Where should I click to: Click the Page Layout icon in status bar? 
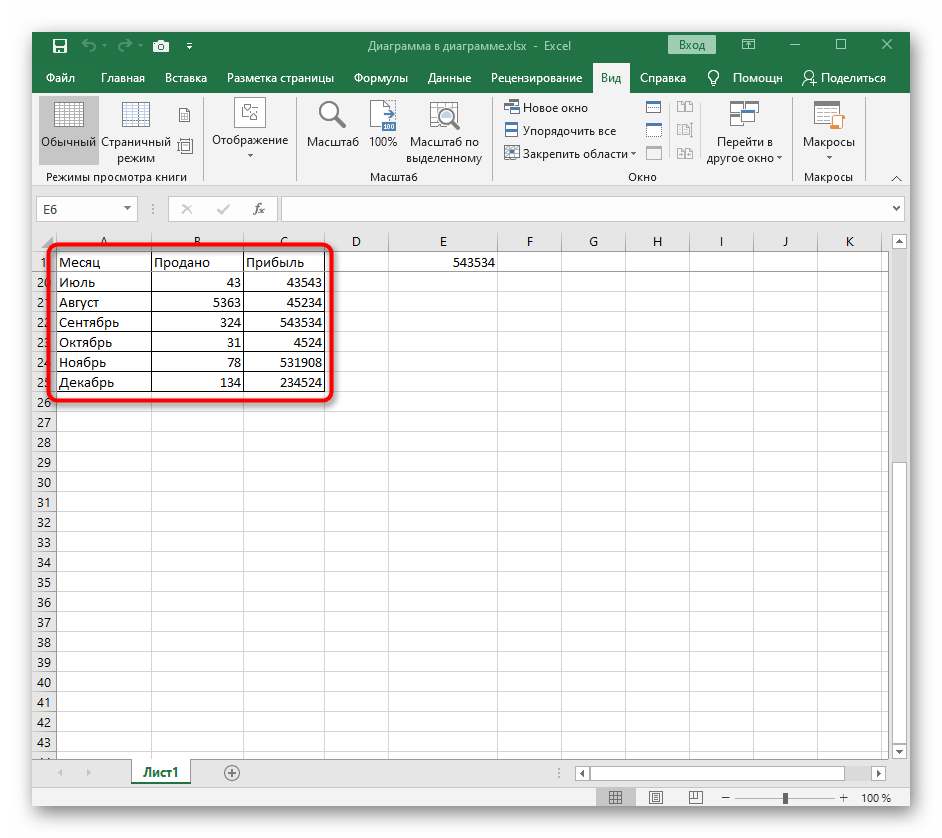655,797
